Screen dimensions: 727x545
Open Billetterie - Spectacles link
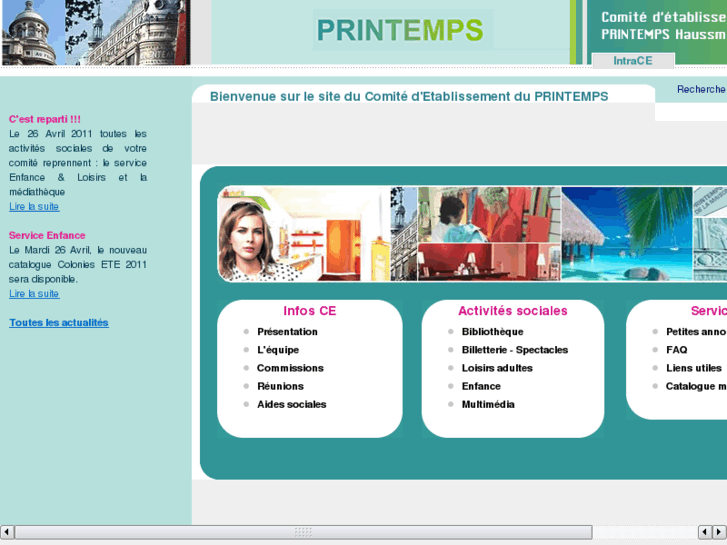pyautogui.click(x=515, y=350)
